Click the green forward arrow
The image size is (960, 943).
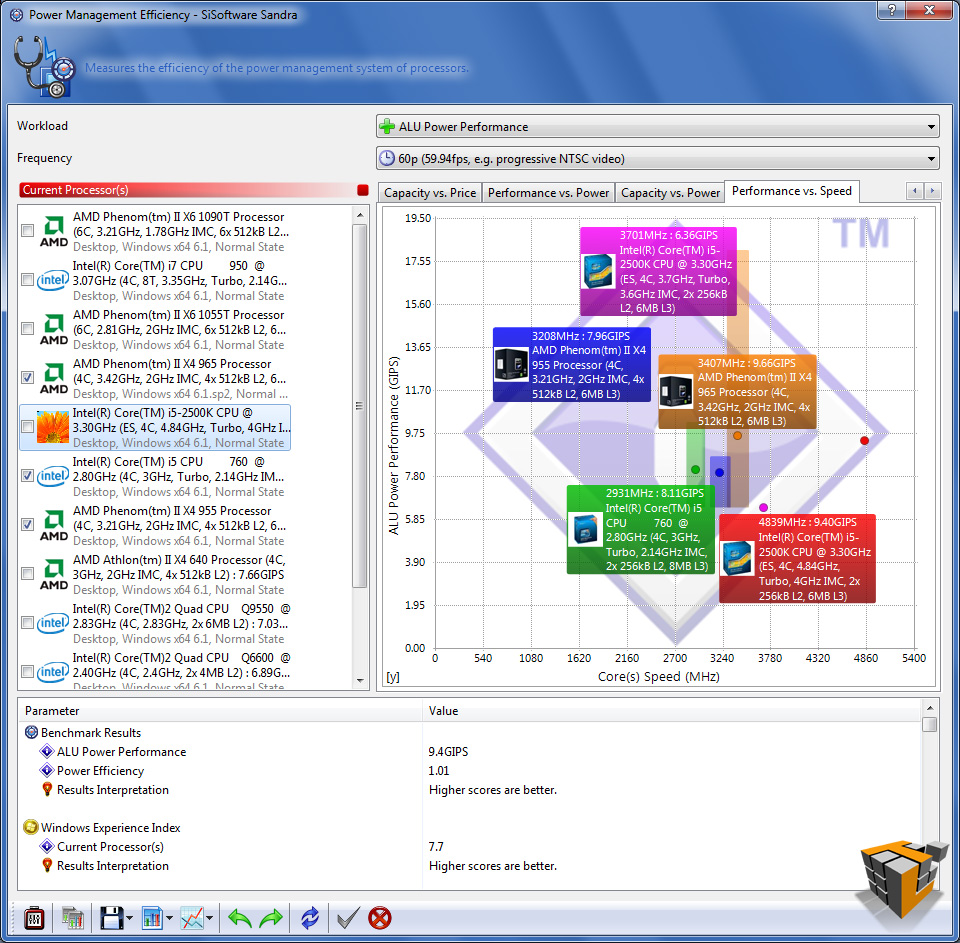tap(271, 918)
